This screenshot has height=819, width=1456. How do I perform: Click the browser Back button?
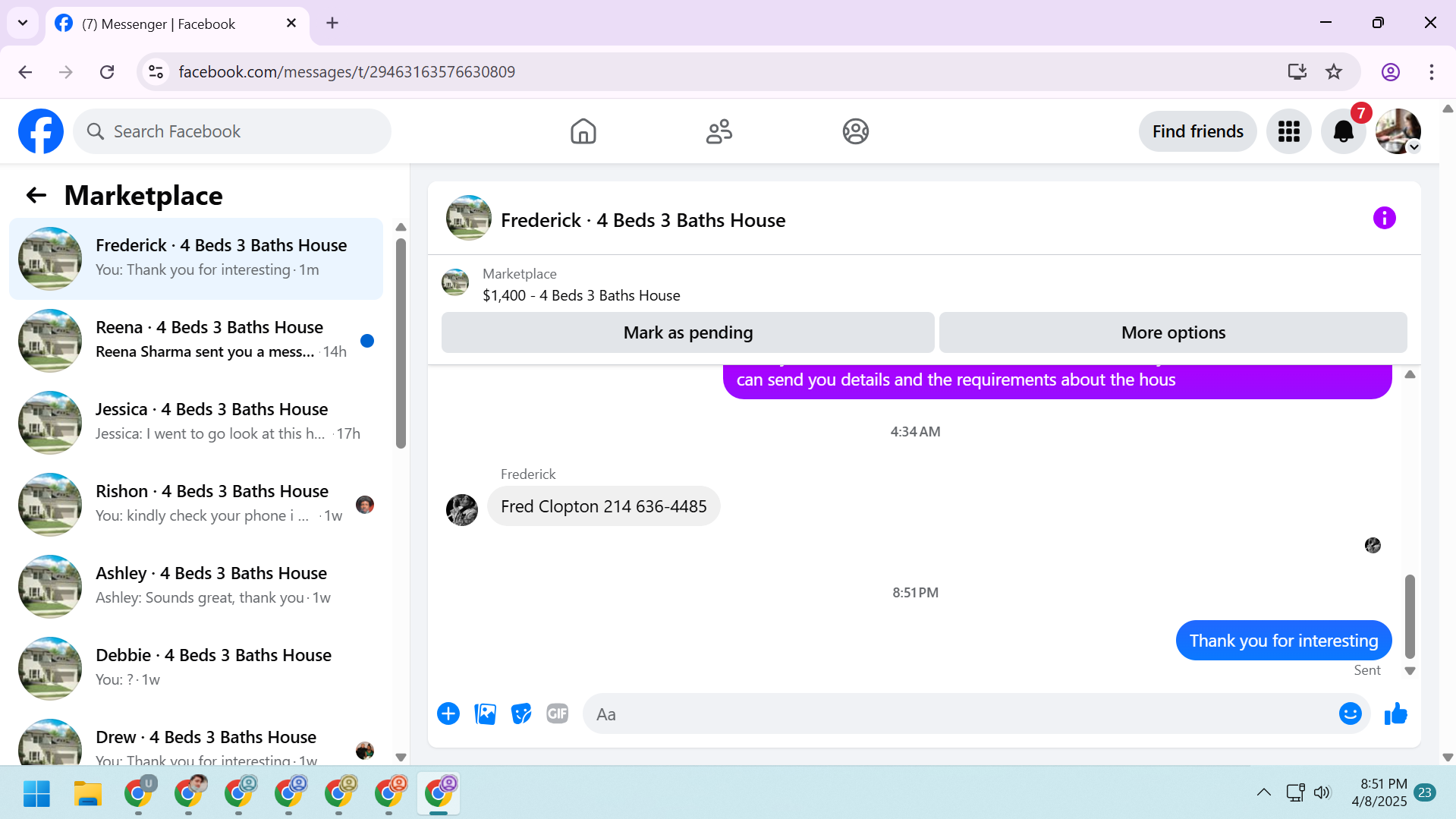25,71
